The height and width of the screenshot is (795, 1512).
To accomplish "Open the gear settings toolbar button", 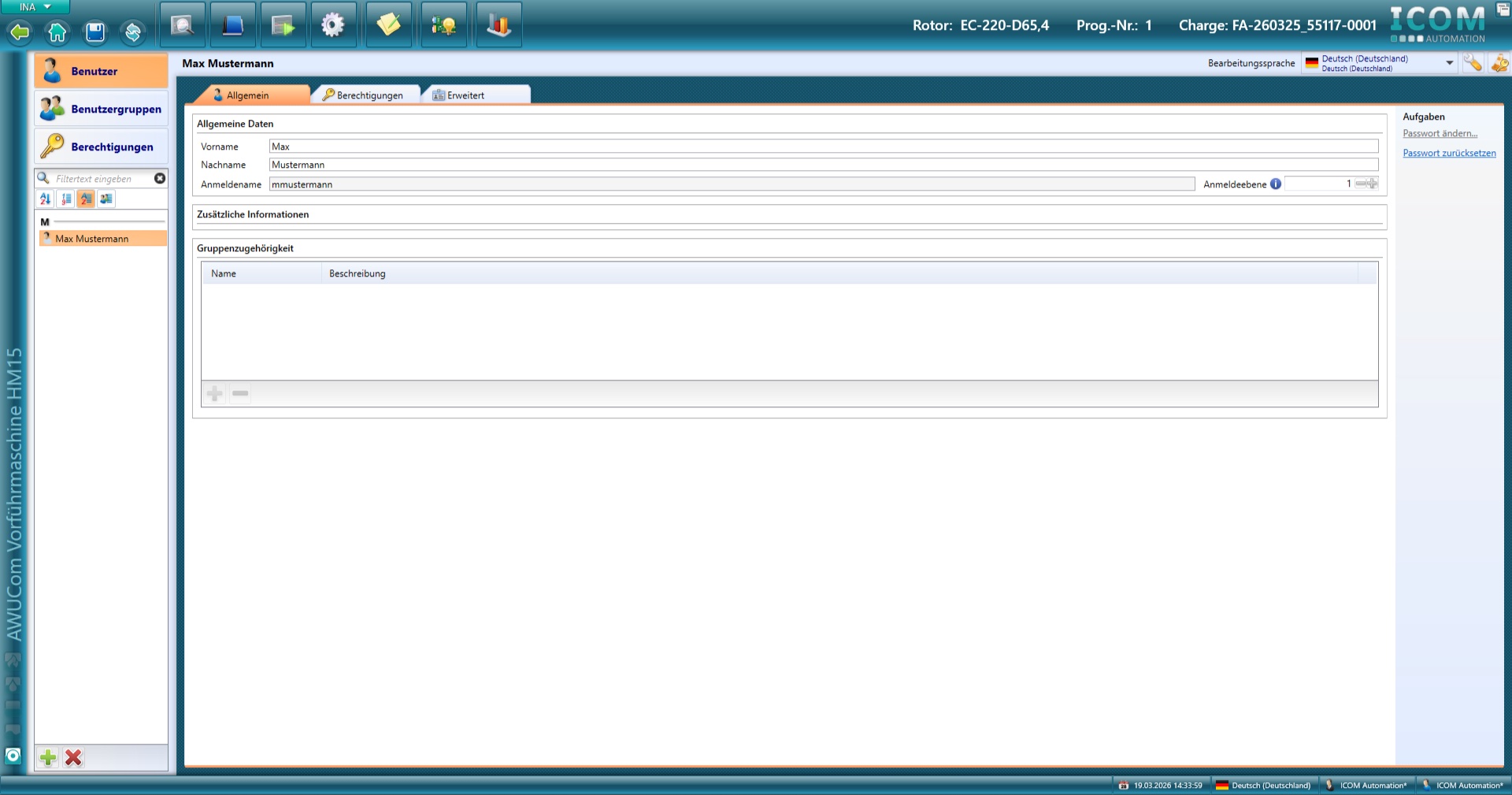I will [x=333, y=25].
